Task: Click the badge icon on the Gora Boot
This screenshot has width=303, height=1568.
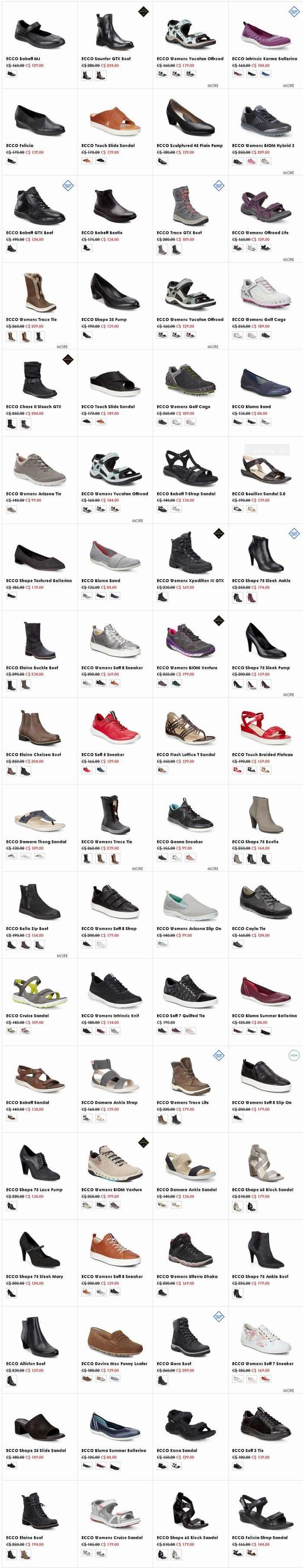Action: click(x=218, y=1316)
